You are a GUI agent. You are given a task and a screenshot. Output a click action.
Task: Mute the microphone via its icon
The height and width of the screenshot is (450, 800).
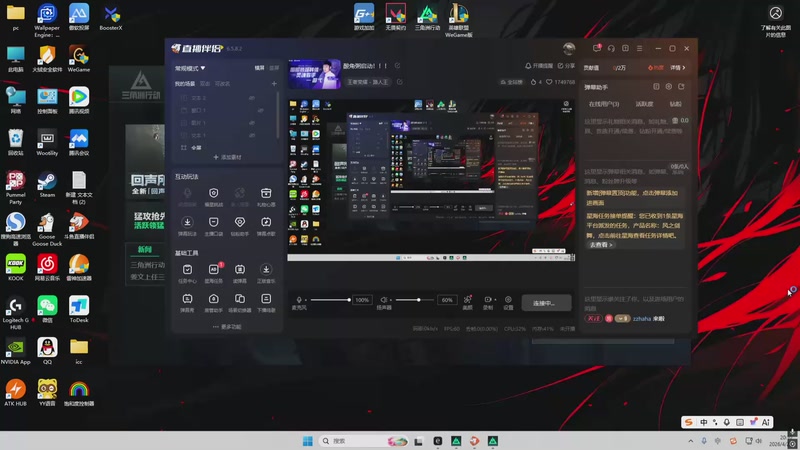point(299,299)
